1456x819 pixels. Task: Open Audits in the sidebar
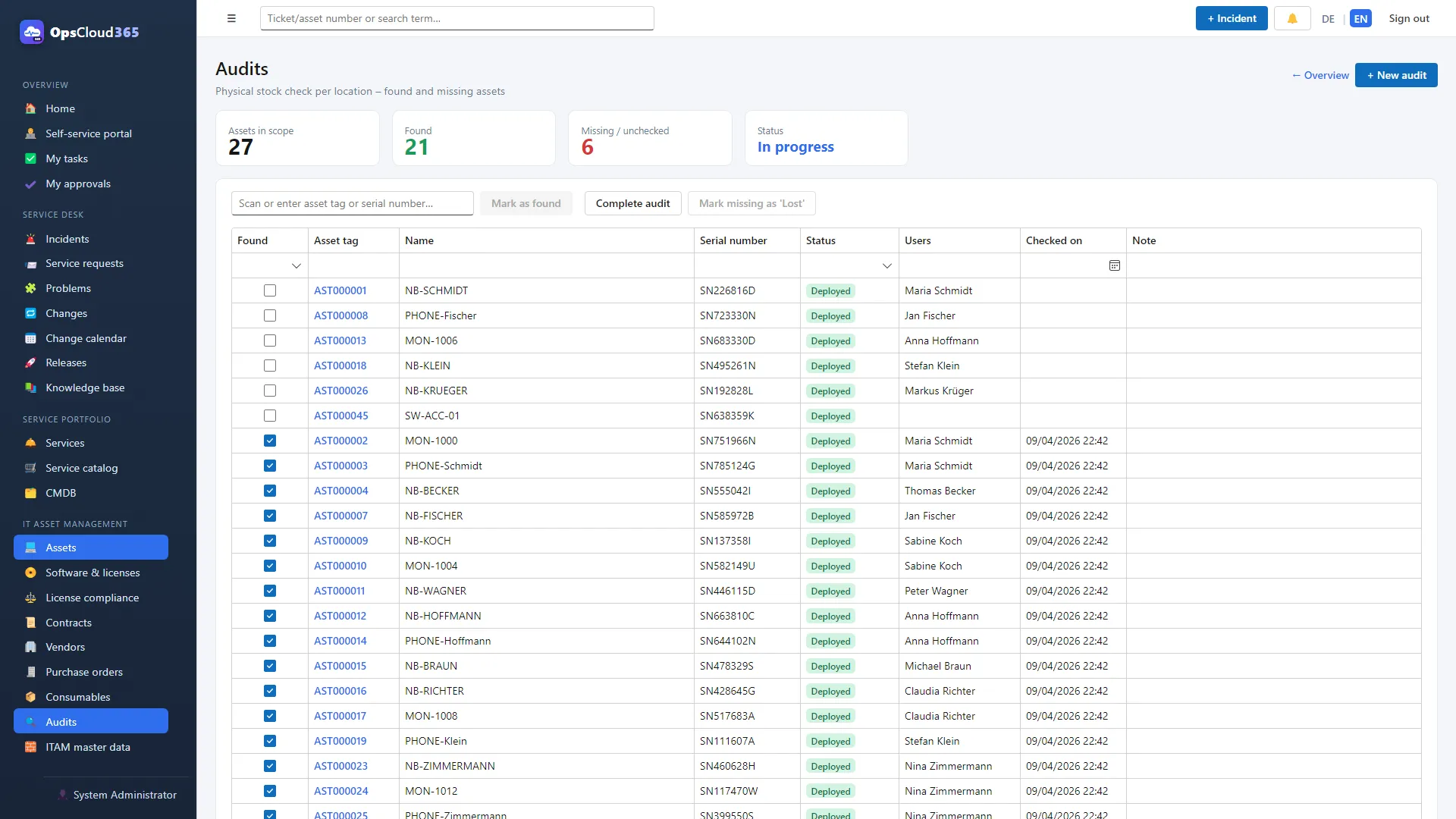point(91,722)
